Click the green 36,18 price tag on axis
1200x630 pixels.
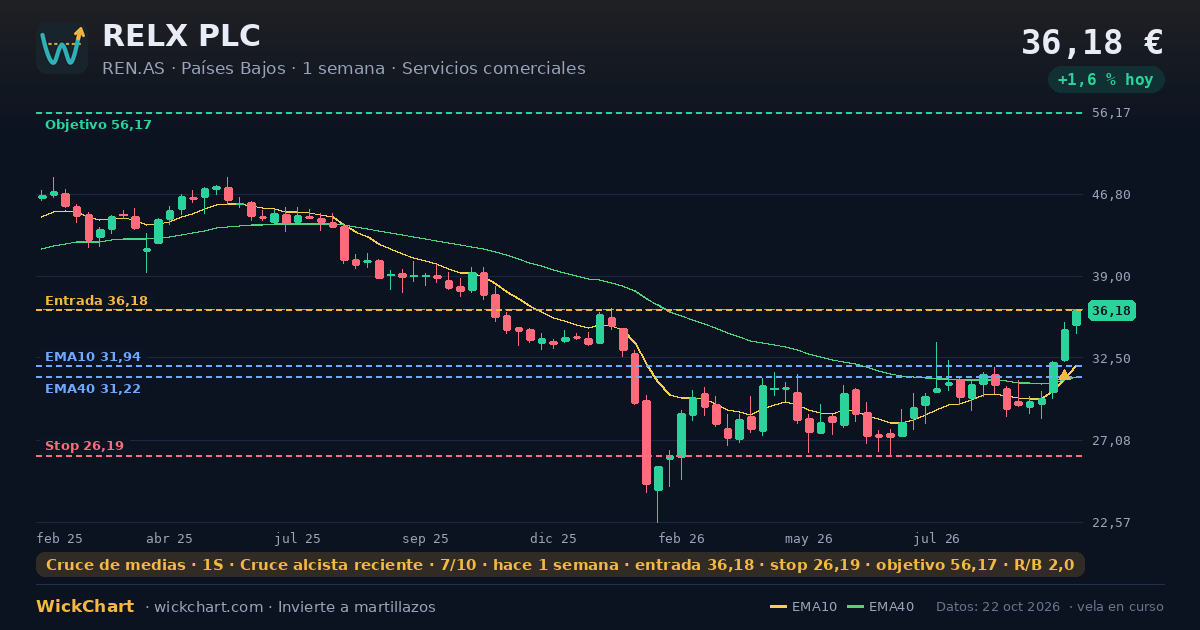1111,311
